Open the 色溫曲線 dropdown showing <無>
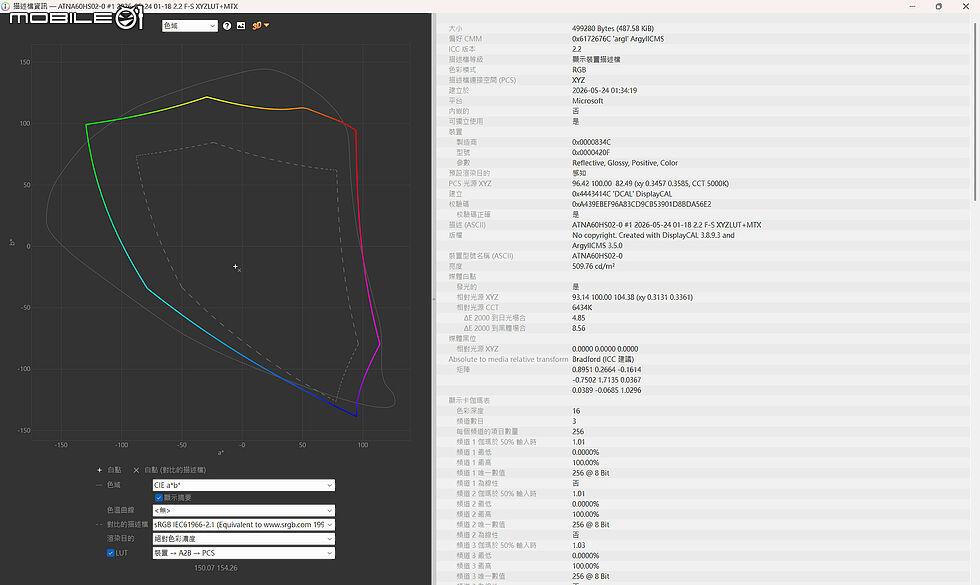The height and width of the screenshot is (585, 980). 244,511
